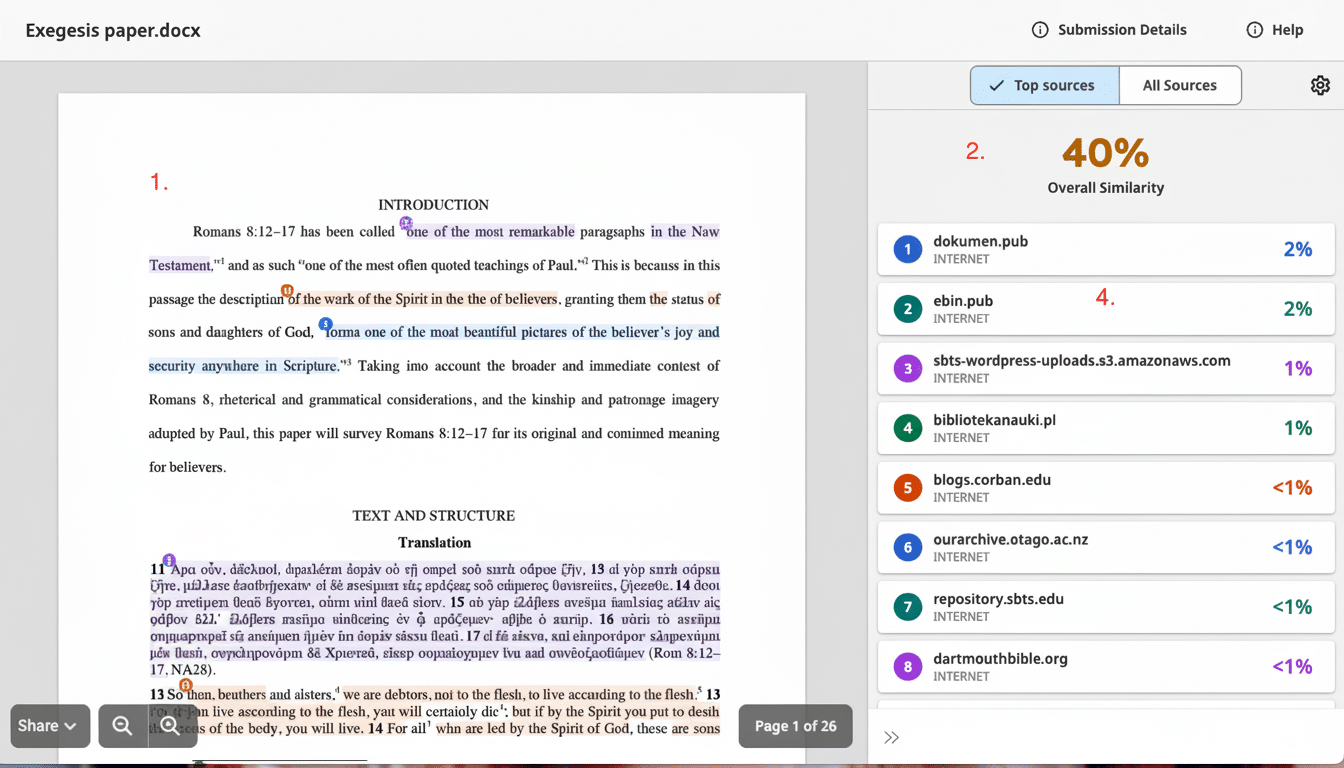Enable the checkmarked Top sources filter
Viewport: 1344px width, 768px height.
point(1044,85)
